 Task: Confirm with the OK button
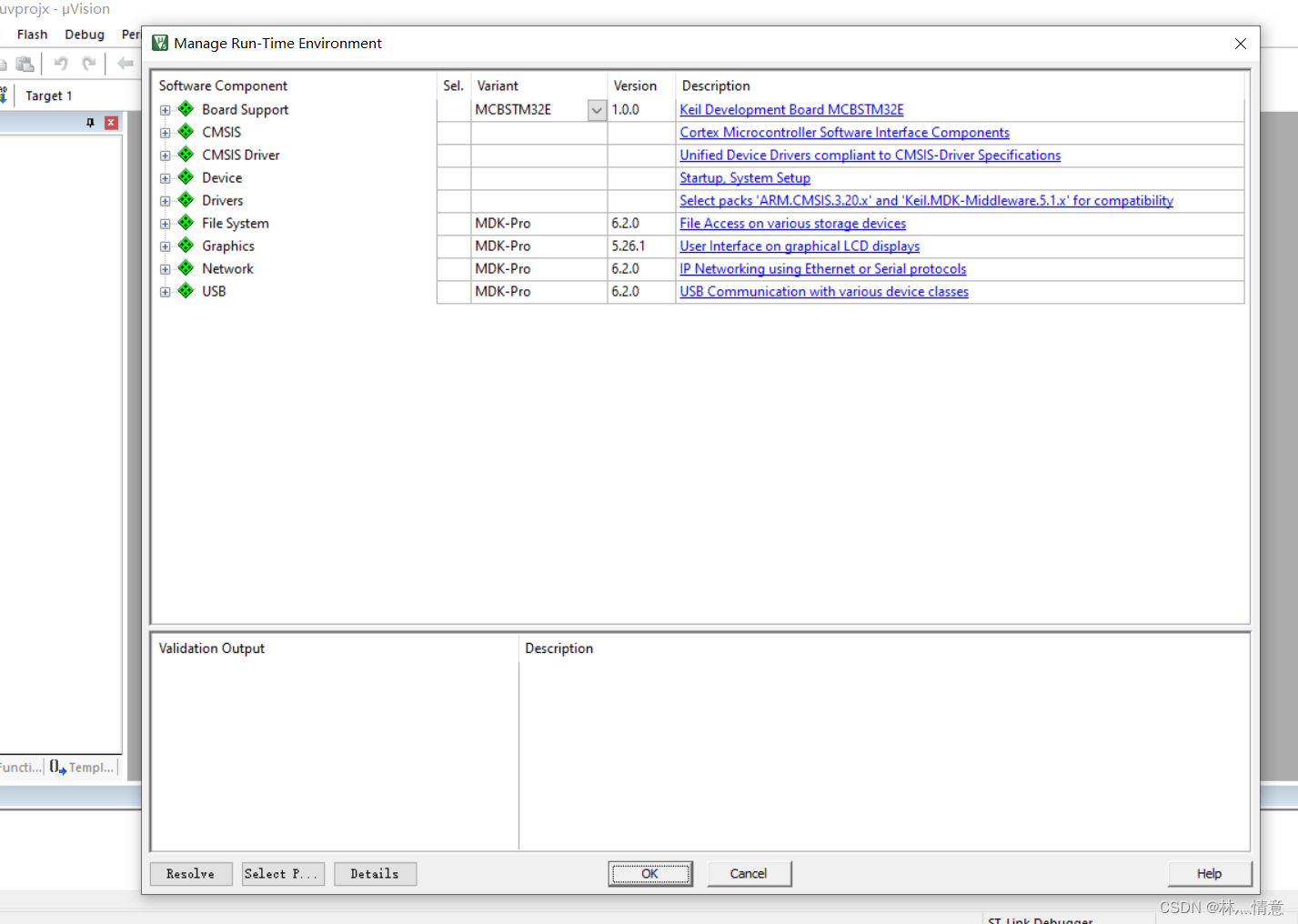point(650,874)
